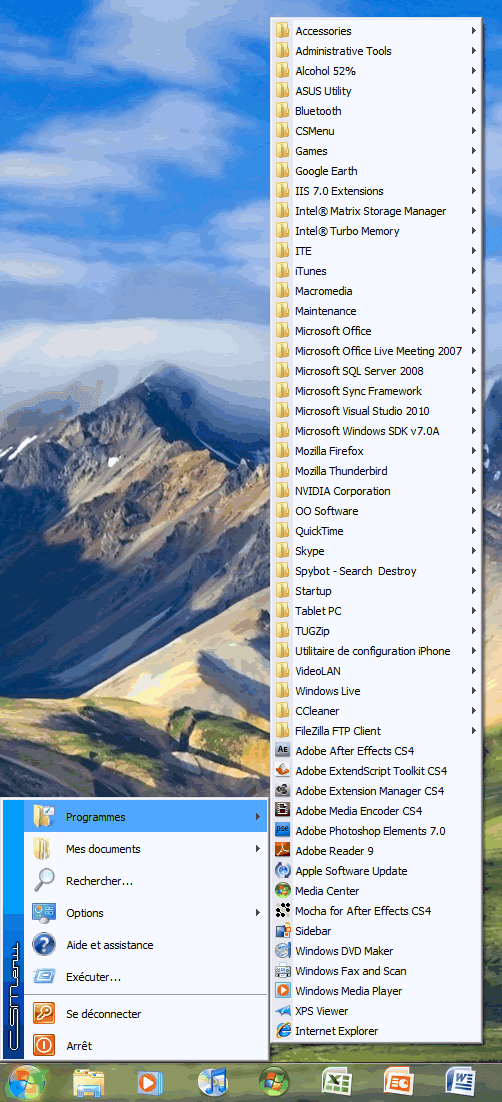Click the Adobe Media Encoder CS4 icon
This screenshot has height=1102, width=502.
tap(283, 810)
